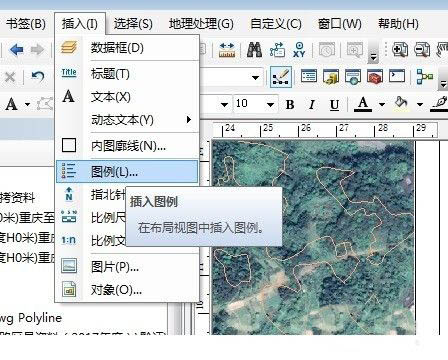Open the font size 10 dropdown
Viewport: 448px width, 360px height.
[x=270, y=105]
